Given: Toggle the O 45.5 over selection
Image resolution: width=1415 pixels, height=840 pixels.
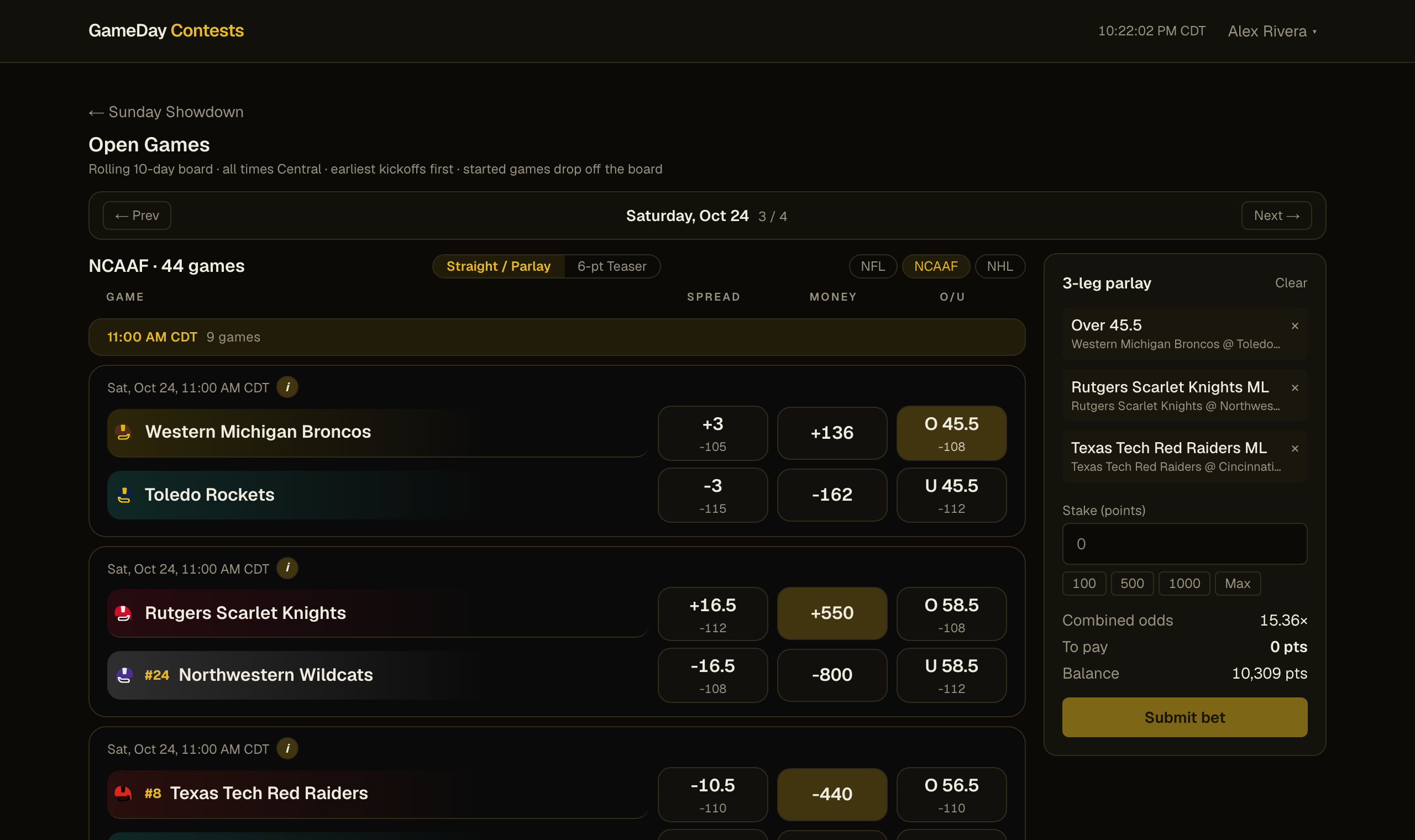Looking at the screenshot, I should coord(951,433).
